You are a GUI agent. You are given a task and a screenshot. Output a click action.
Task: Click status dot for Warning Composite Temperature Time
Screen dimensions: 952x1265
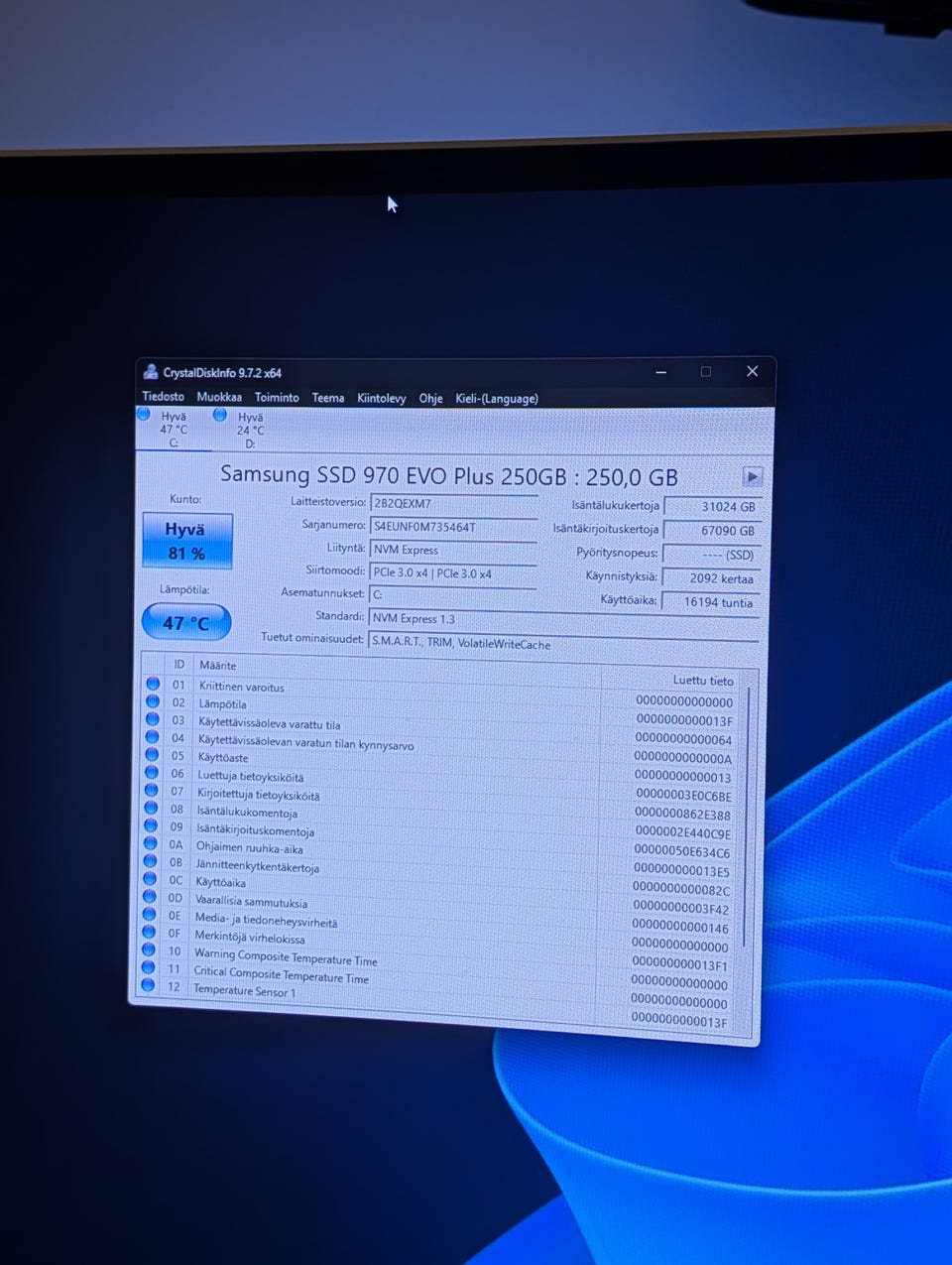[x=148, y=949]
